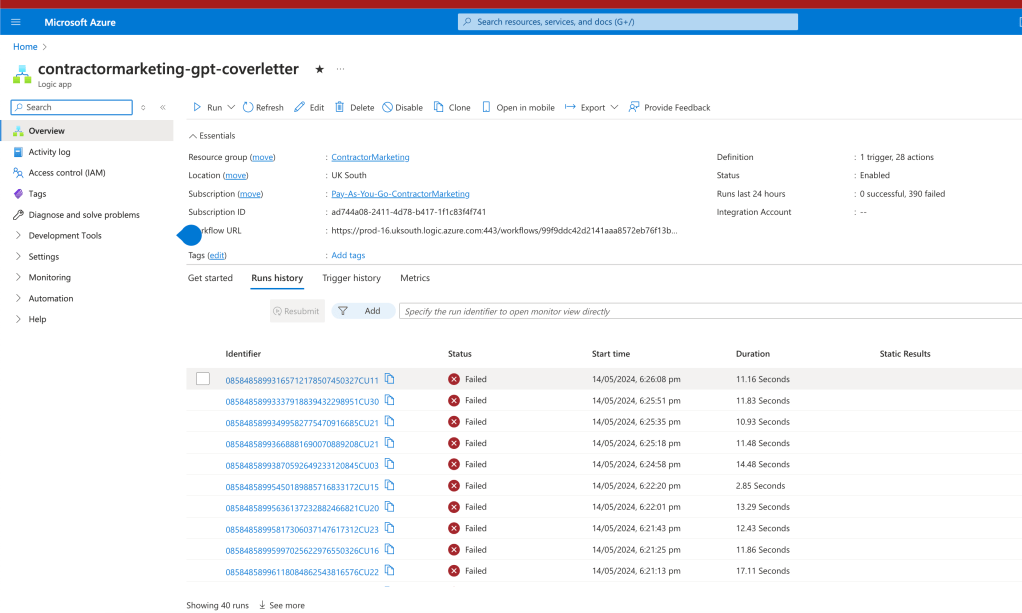The image size is (1022, 613).
Task: Expand Settings in sidebar
Action: click(18, 256)
